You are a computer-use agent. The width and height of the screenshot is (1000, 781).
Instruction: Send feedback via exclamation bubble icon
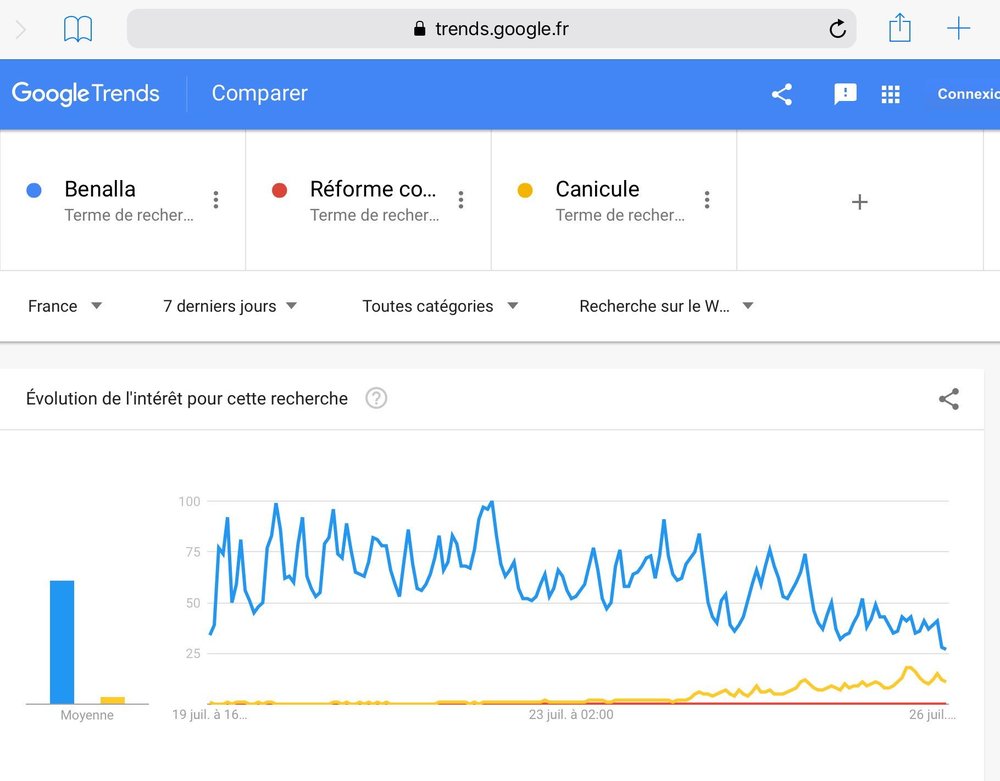click(845, 94)
